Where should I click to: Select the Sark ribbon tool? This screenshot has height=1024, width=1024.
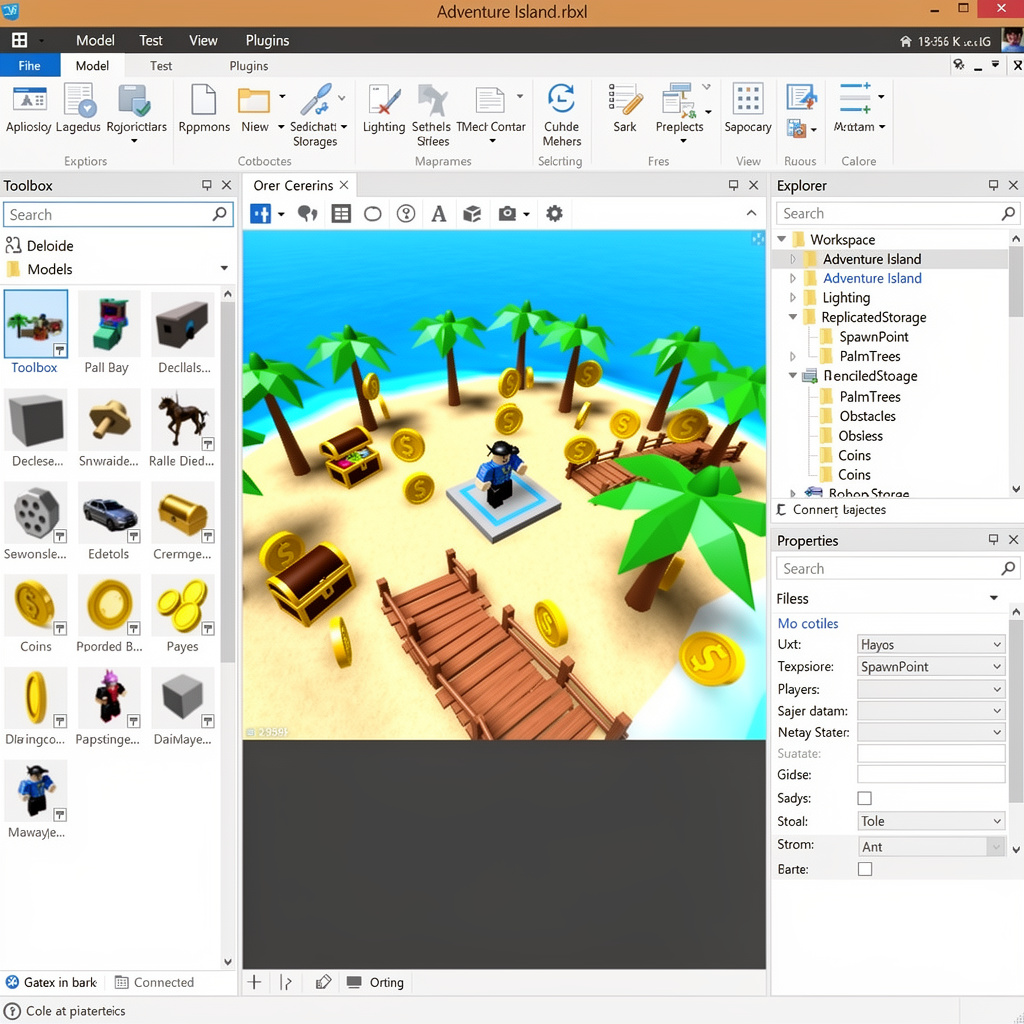[624, 109]
